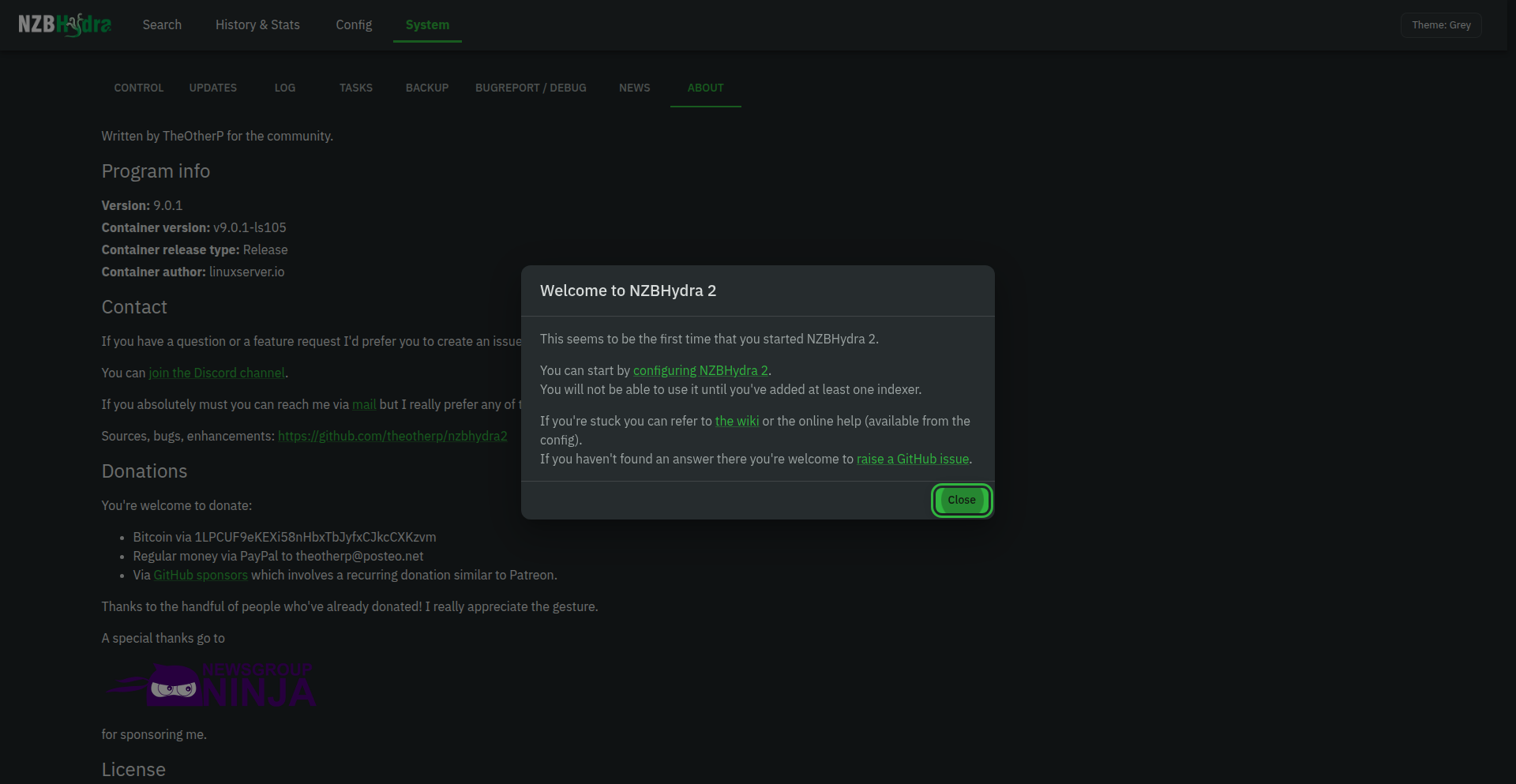Screen dimensions: 1516x784
Task: Select the System menu item
Action: [x=427, y=25]
